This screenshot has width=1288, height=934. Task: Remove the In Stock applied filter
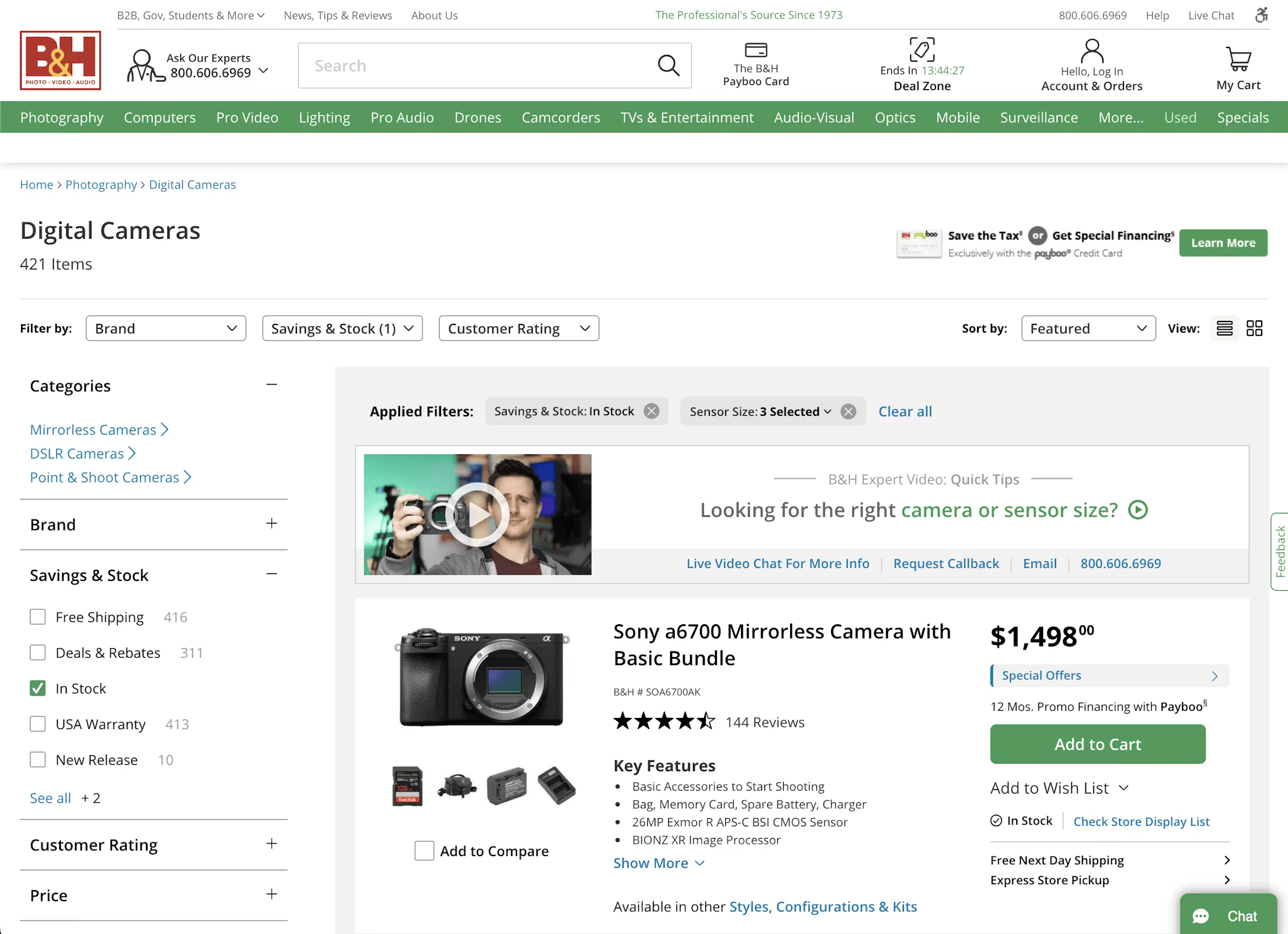click(x=651, y=411)
